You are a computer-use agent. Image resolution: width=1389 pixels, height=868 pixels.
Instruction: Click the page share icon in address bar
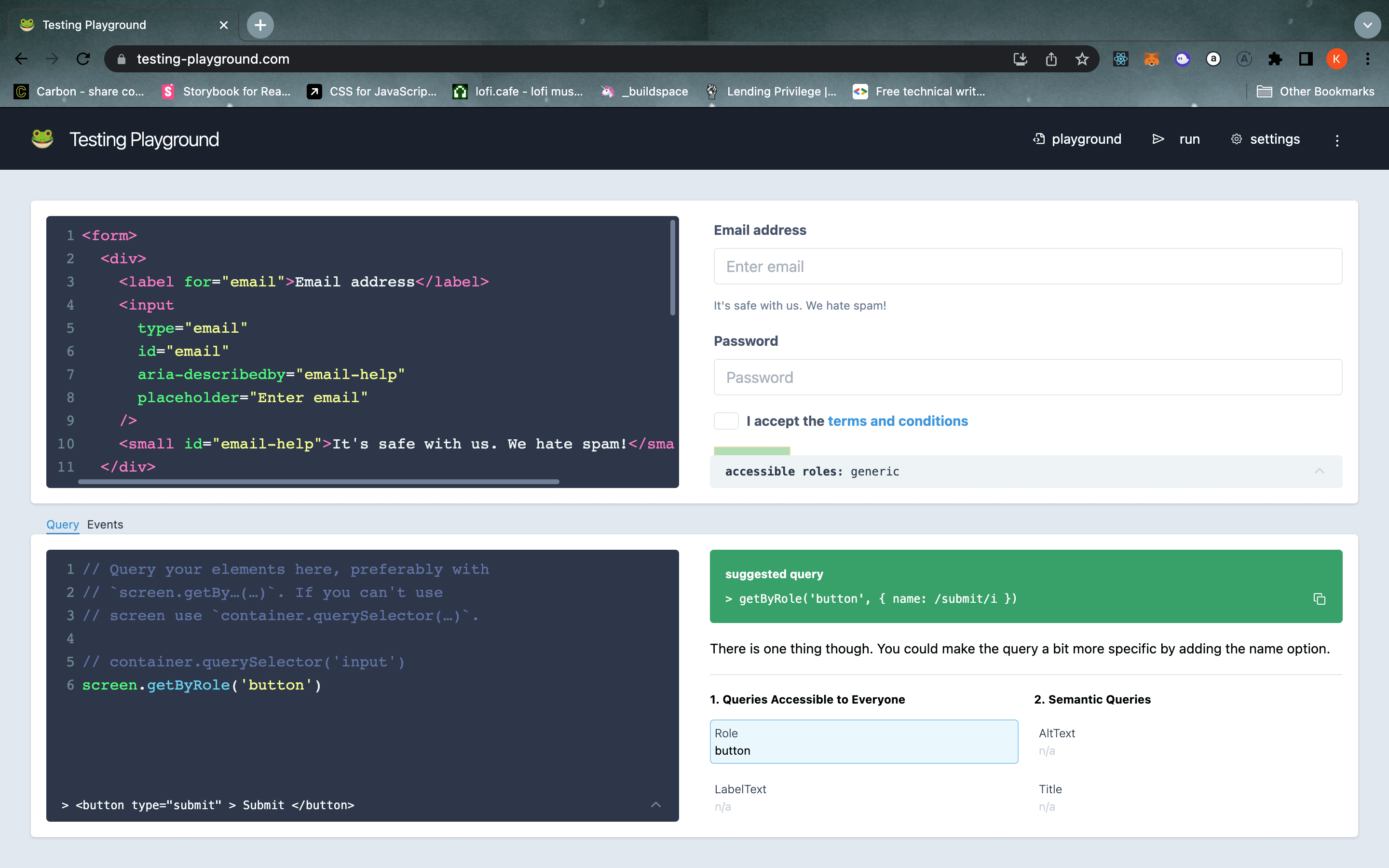tap(1051, 58)
